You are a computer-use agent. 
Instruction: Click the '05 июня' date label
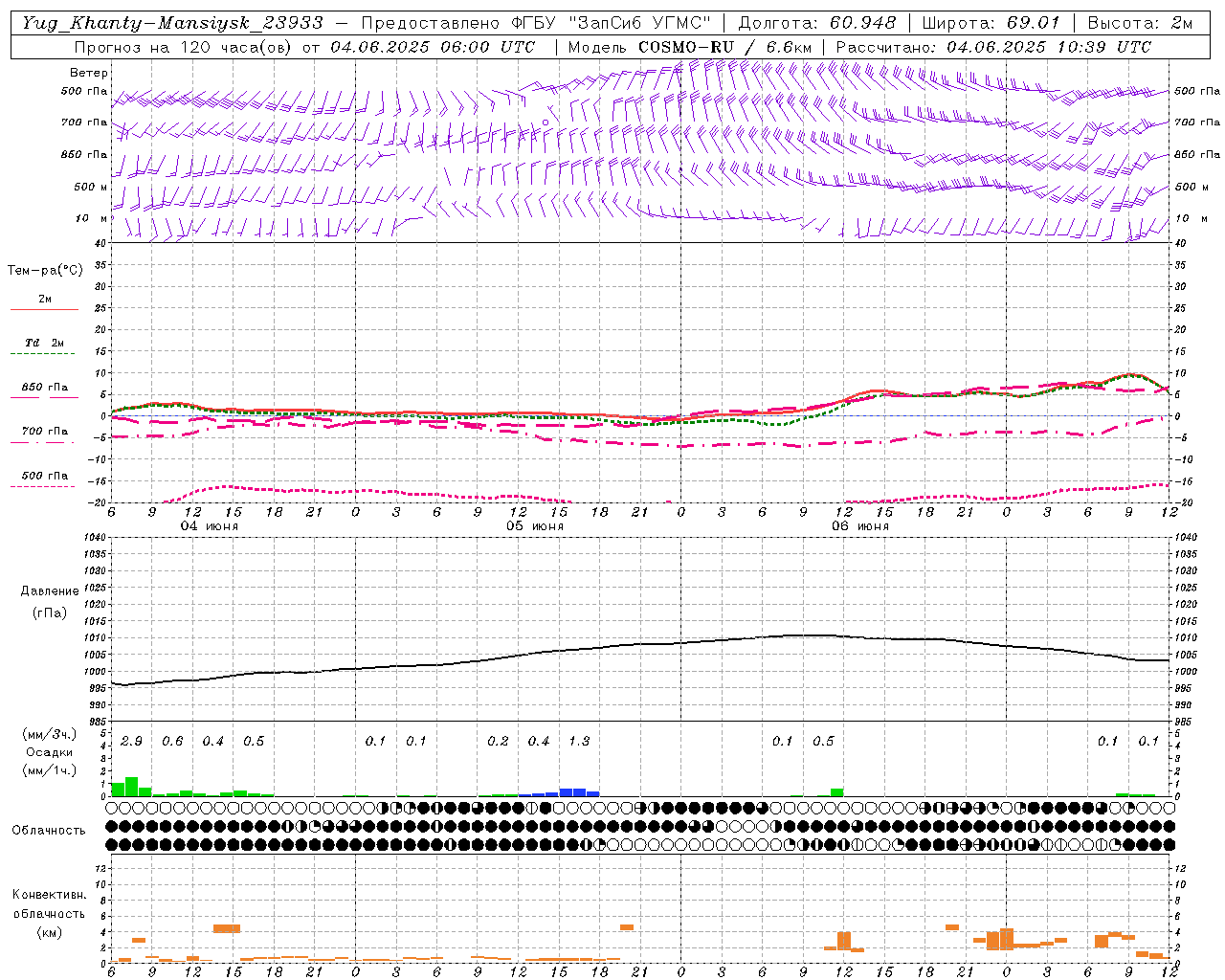point(535,525)
